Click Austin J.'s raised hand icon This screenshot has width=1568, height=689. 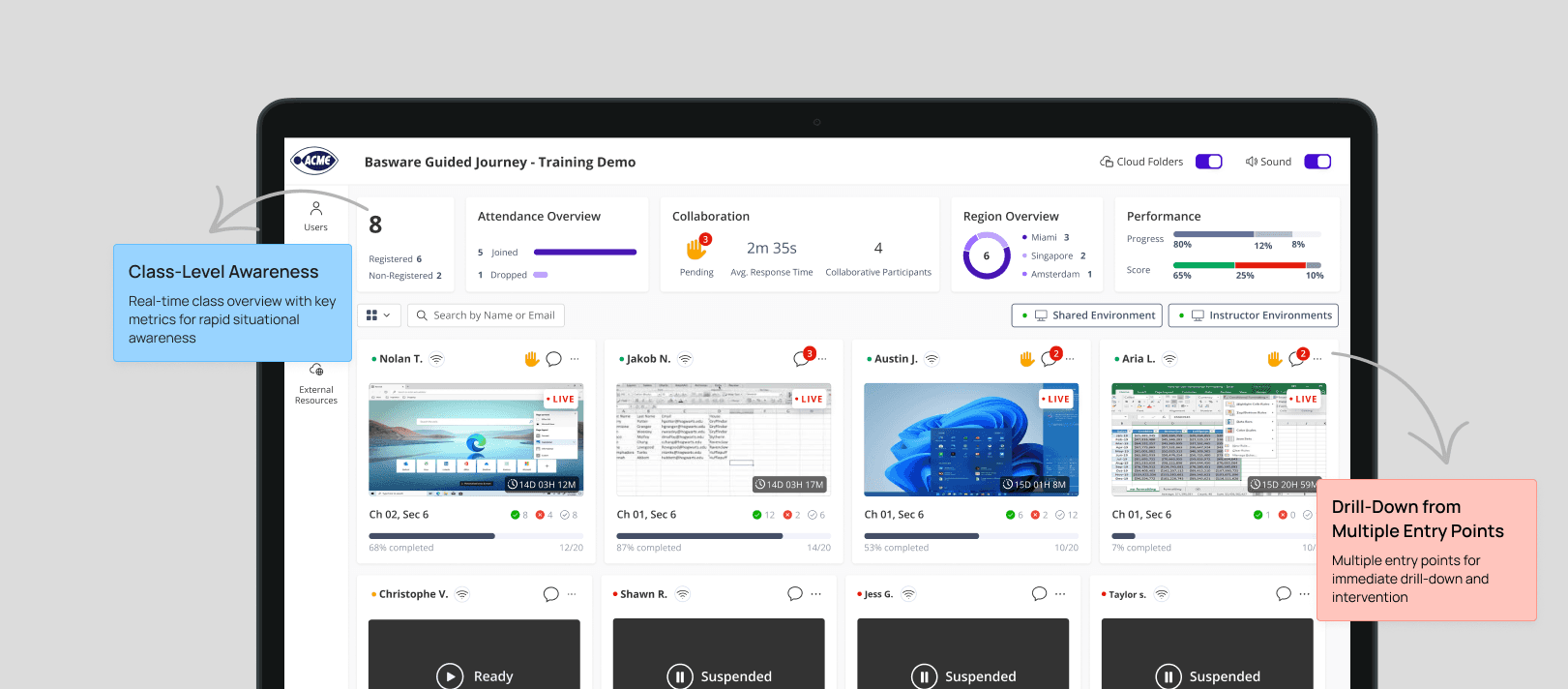click(1026, 359)
